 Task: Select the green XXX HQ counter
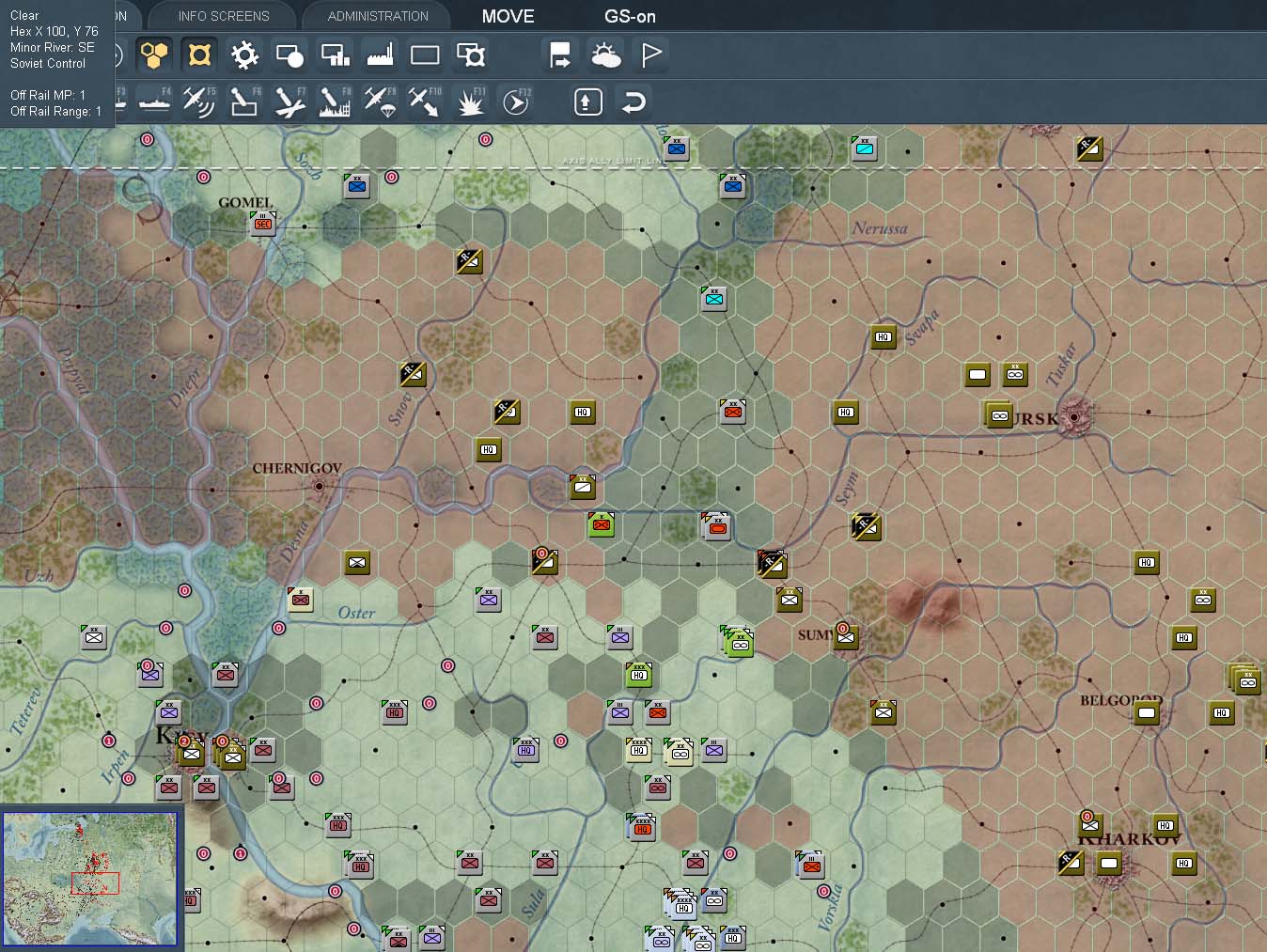coord(639,674)
